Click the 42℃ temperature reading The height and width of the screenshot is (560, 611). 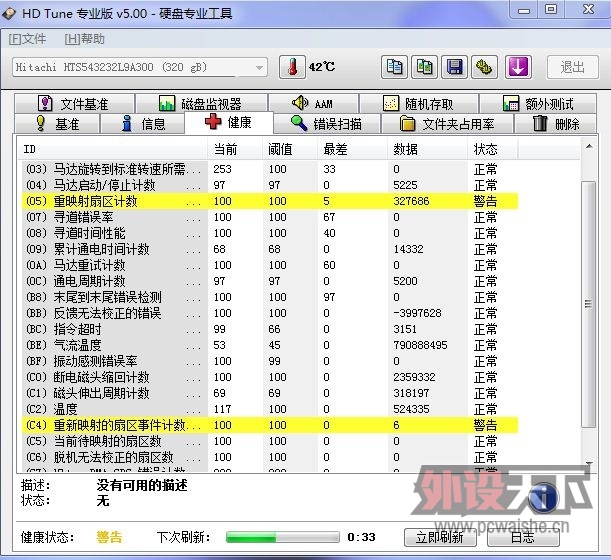click(x=321, y=67)
